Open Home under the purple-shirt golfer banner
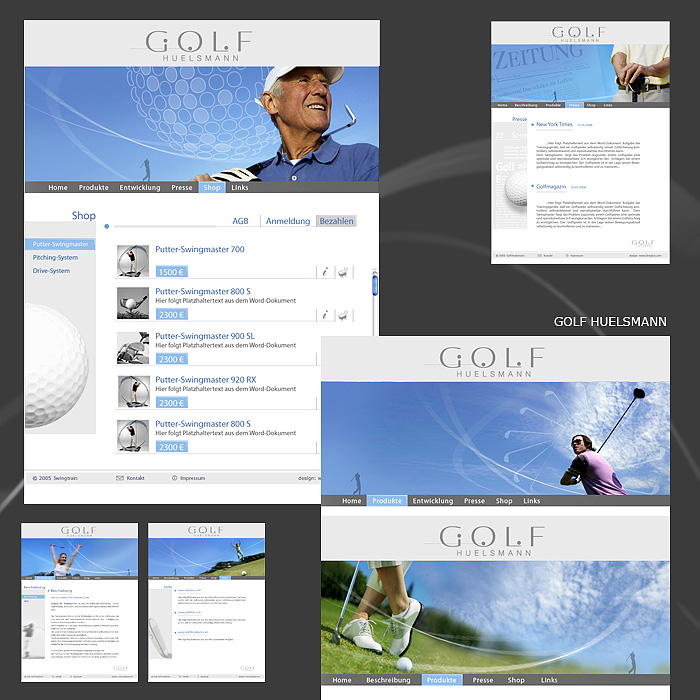 [x=352, y=501]
